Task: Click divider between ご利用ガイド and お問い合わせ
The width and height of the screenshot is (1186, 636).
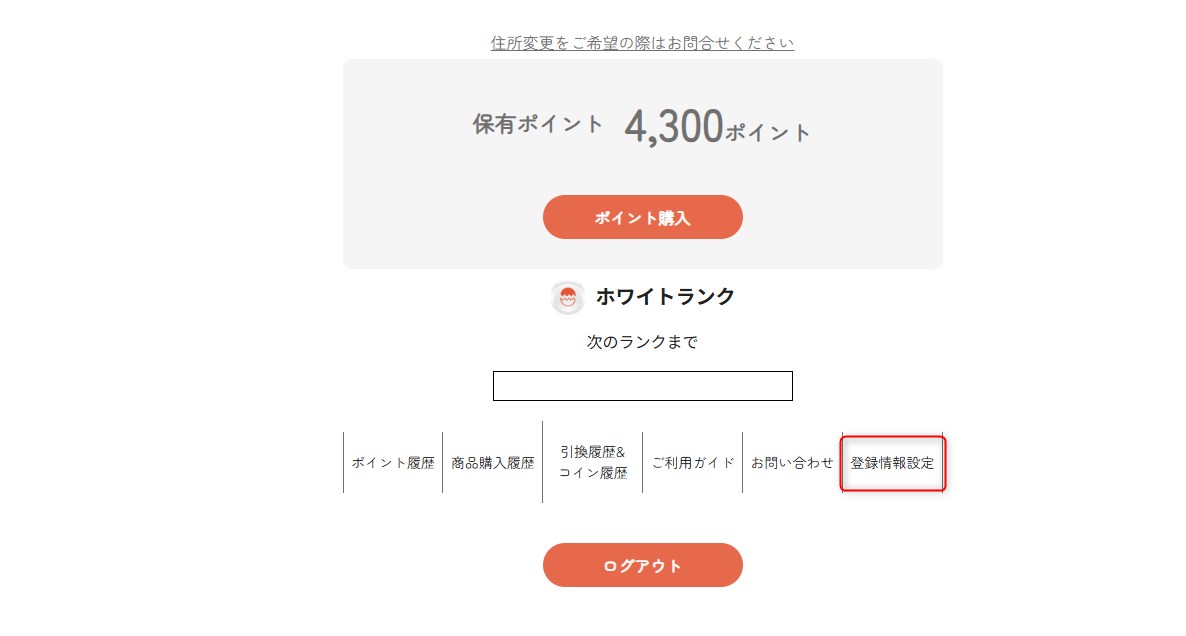Action: [x=742, y=463]
